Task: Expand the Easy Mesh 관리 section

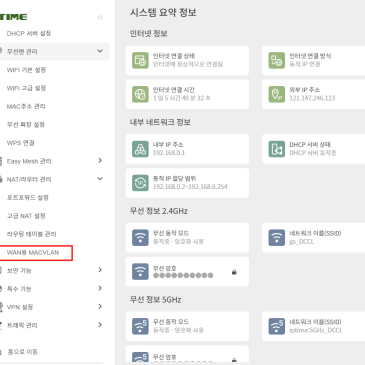Action: tap(100, 161)
